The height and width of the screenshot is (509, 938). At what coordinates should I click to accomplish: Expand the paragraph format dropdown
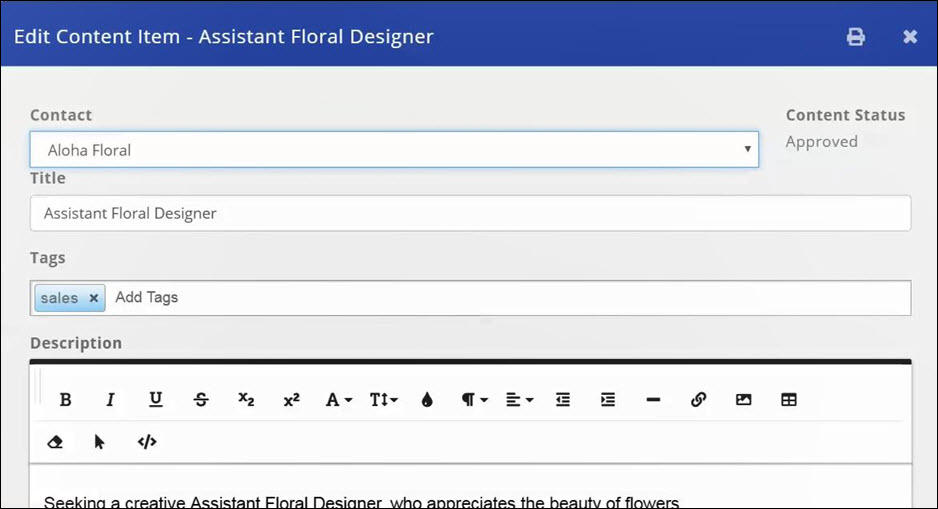click(474, 400)
